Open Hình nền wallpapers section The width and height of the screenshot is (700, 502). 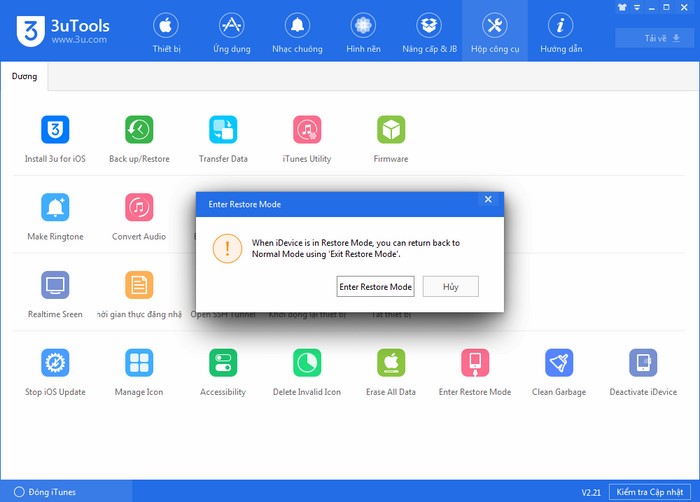(363, 33)
